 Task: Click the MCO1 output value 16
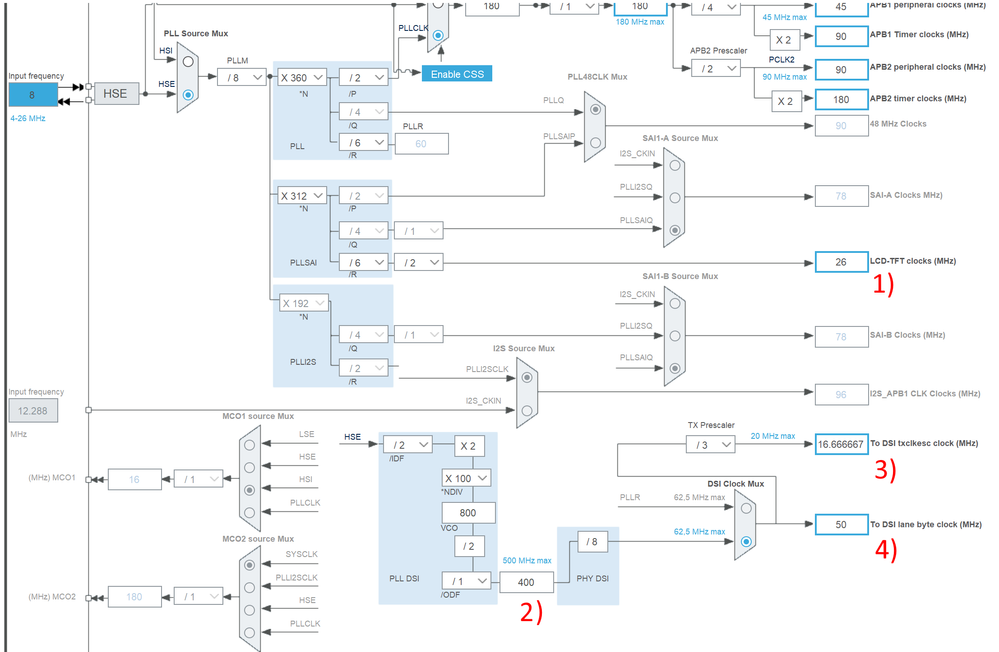click(x=134, y=479)
